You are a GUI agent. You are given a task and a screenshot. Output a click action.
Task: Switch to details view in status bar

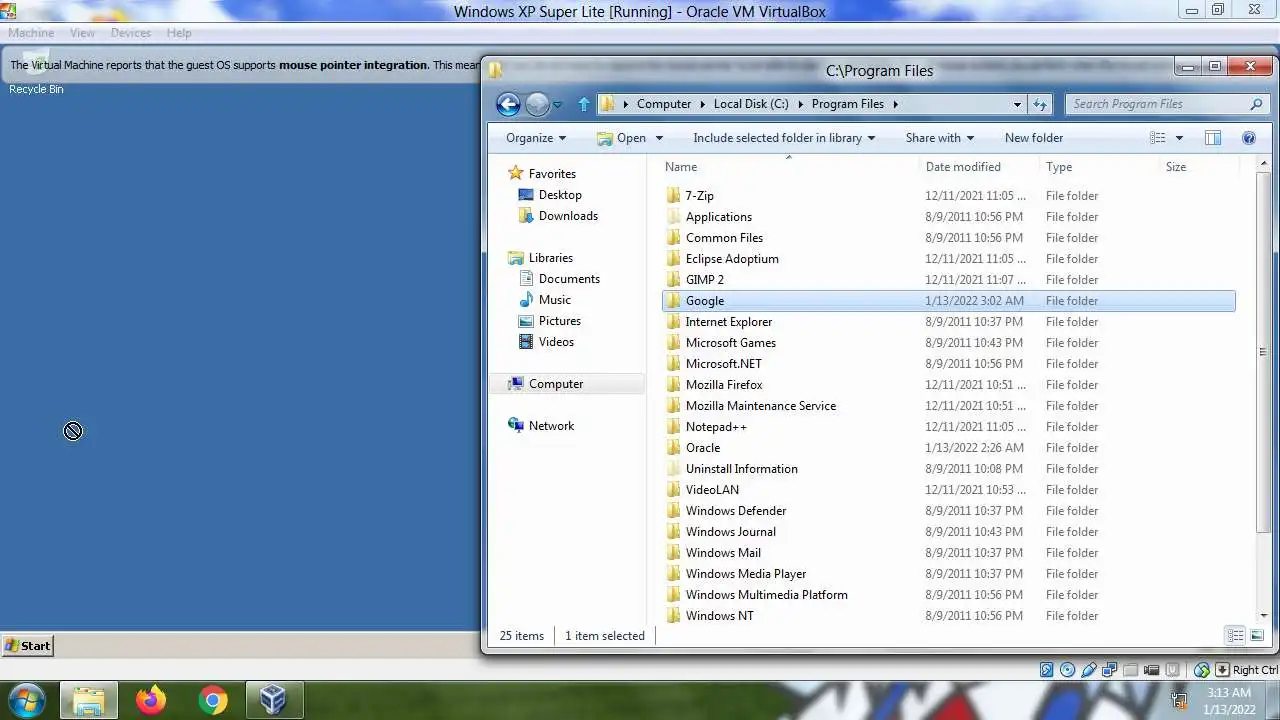1235,636
